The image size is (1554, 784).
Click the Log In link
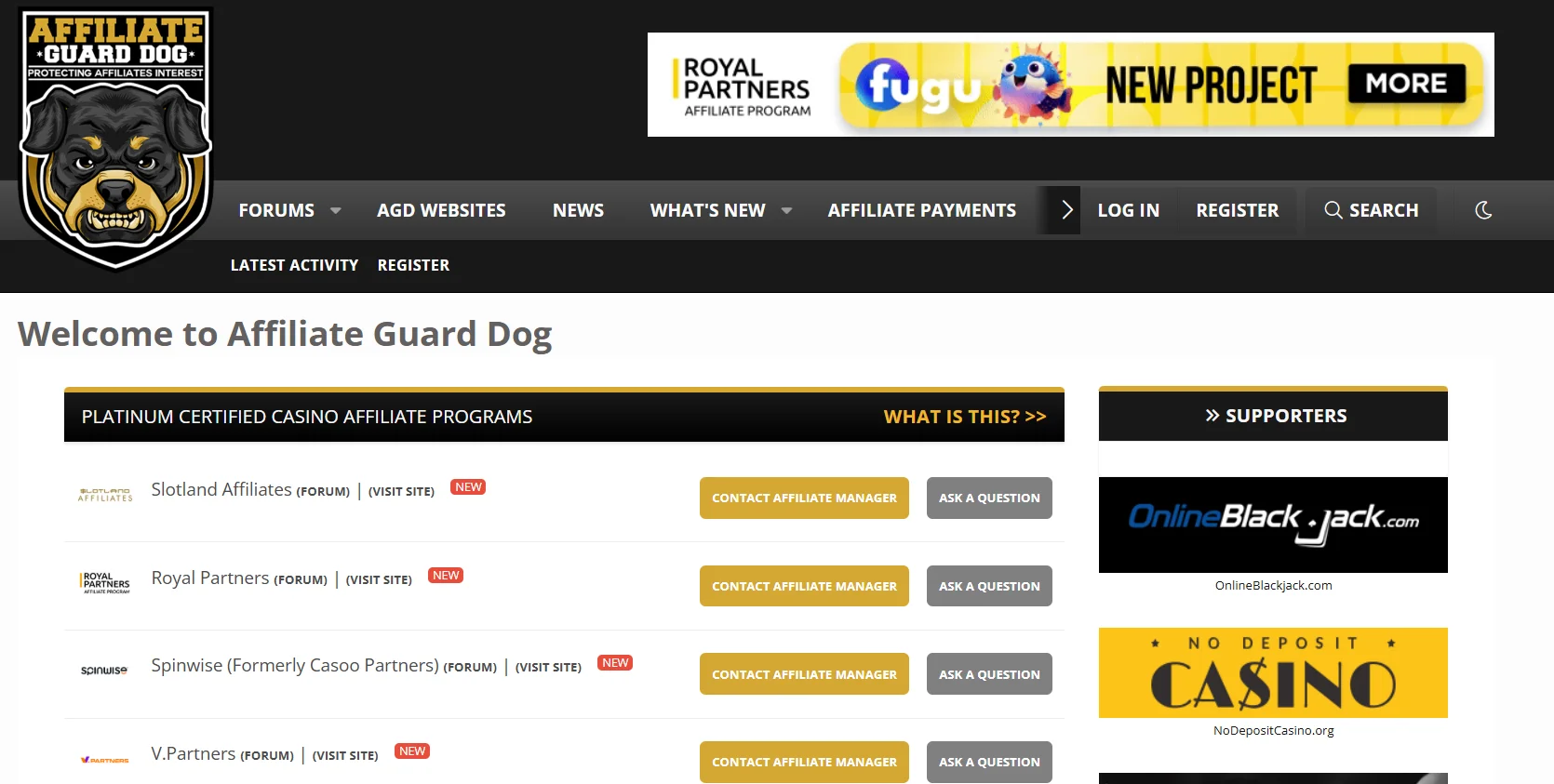coord(1128,210)
